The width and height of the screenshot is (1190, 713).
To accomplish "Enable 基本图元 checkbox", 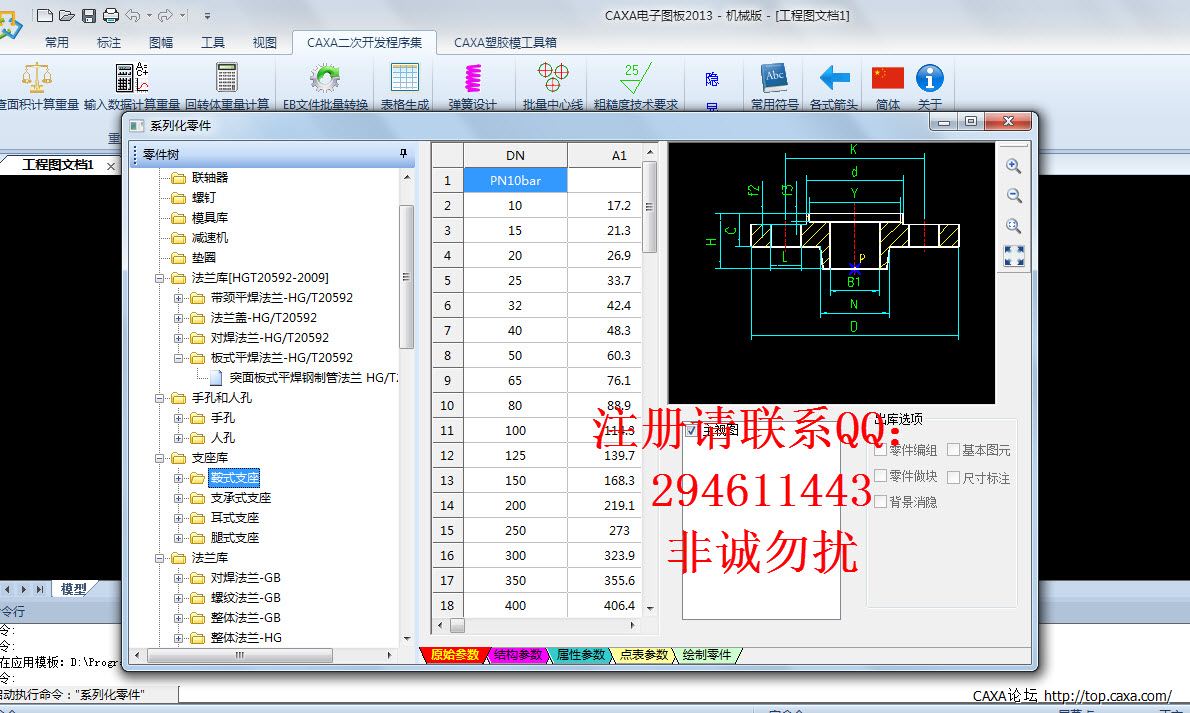I will coord(953,450).
